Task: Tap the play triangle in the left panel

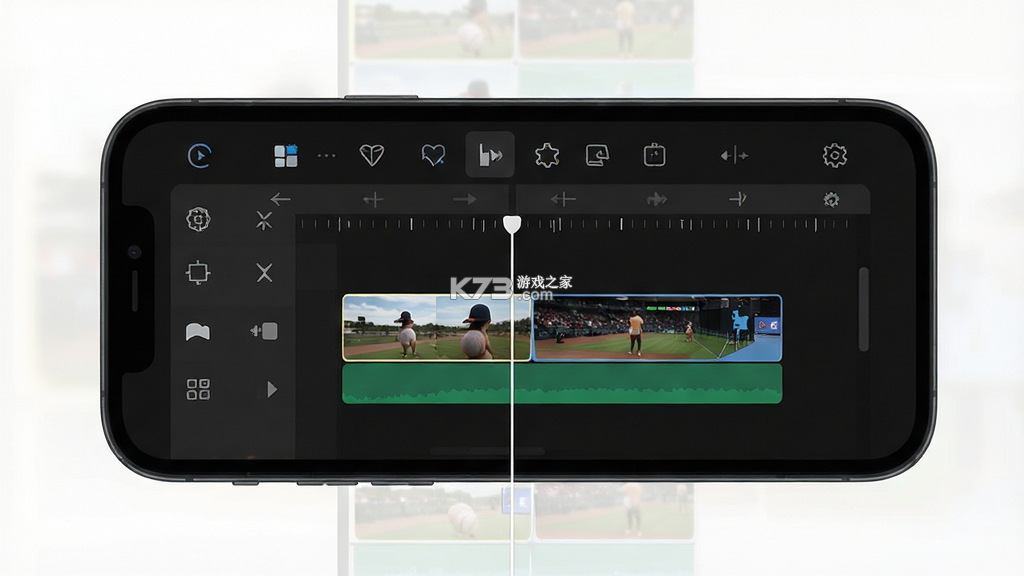Action: 272,390
